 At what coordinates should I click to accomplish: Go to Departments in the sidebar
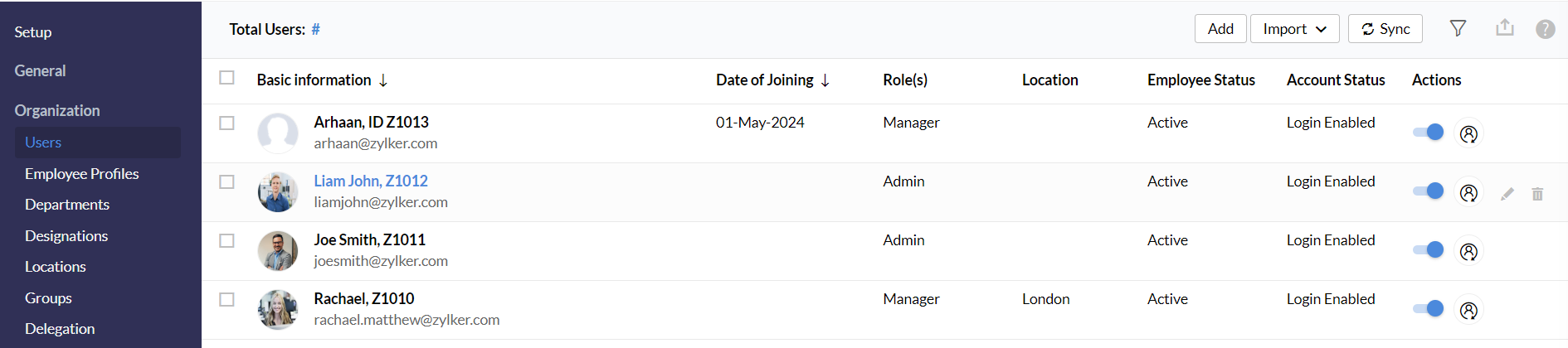[x=67, y=205]
